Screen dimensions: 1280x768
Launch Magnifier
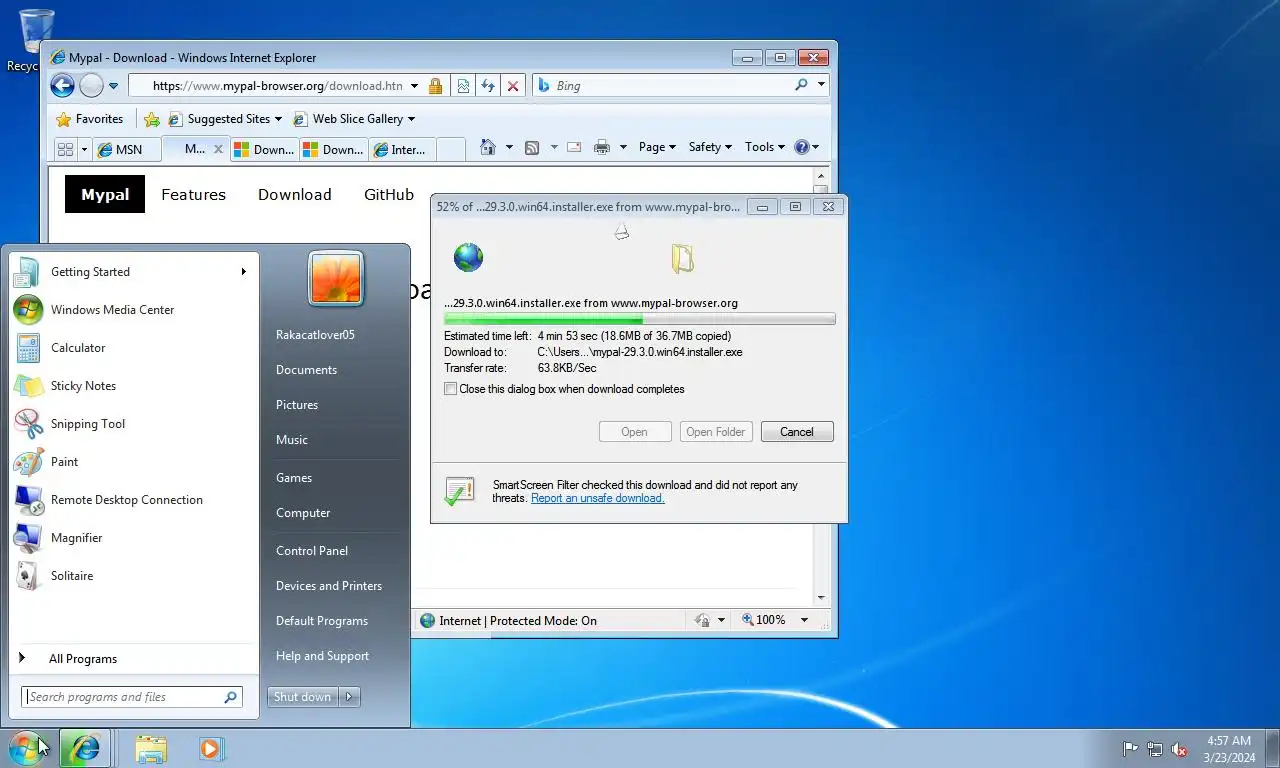tap(133, 538)
